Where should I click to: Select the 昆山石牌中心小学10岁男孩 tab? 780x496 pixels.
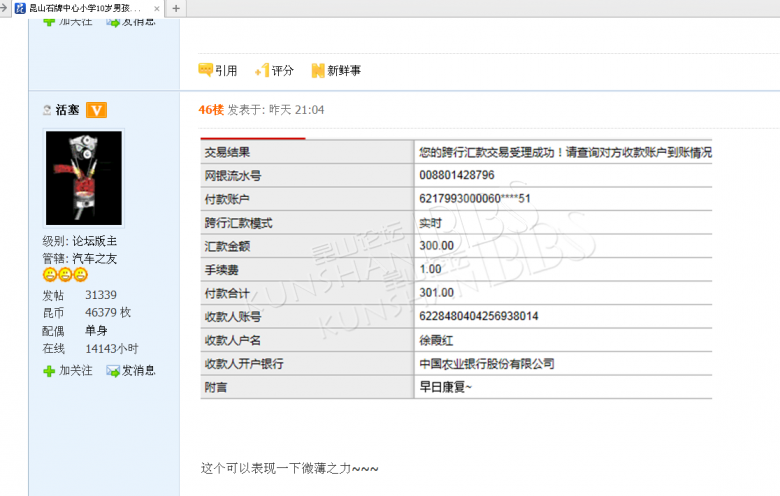click(85, 8)
